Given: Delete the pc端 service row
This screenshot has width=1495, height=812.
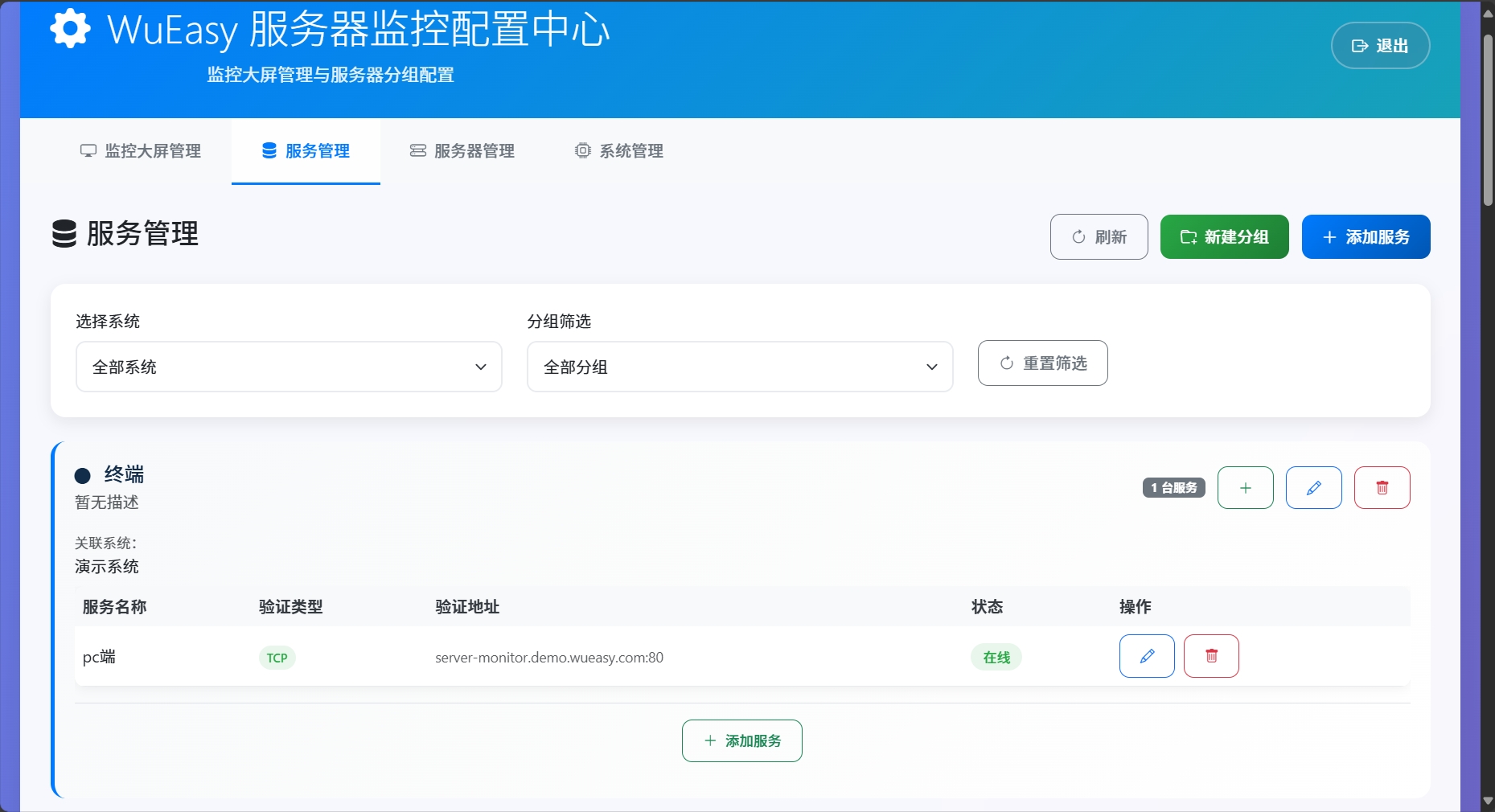Looking at the screenshot, I should (1211, 656).
